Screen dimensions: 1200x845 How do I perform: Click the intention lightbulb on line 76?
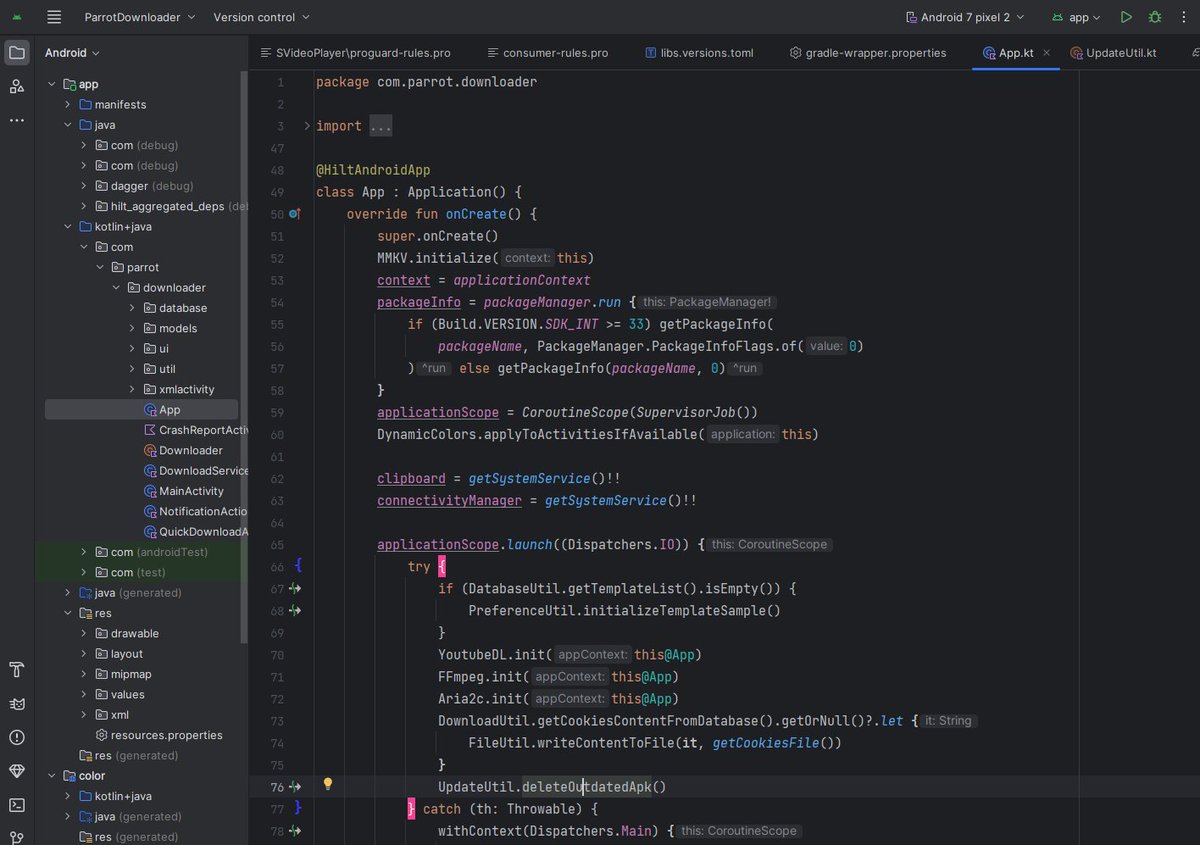click(328, 786)
